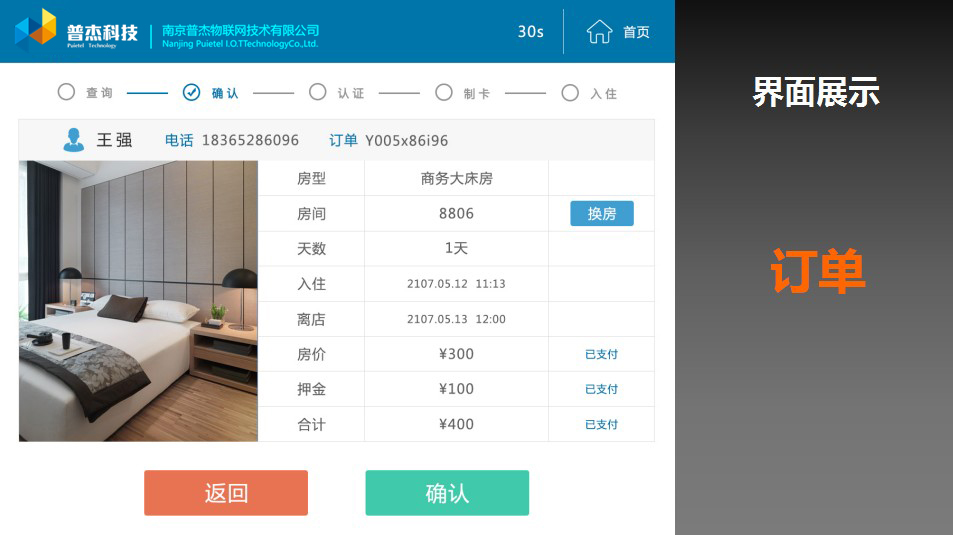The width and height of the screenshot is (953, 535).
Task: Click the user avatar icon beside 王强
Action: (x=73, y=140)
